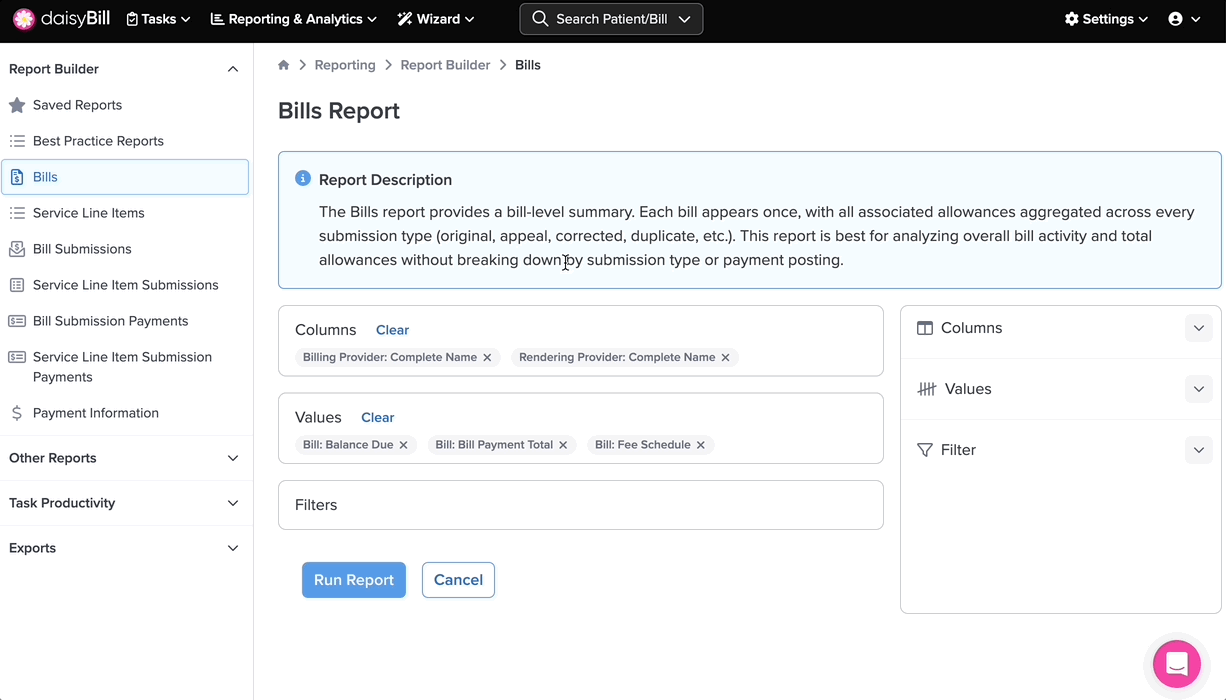Click the daisyBill logo
Screen dimensions: 1226x700
(62, 19)
